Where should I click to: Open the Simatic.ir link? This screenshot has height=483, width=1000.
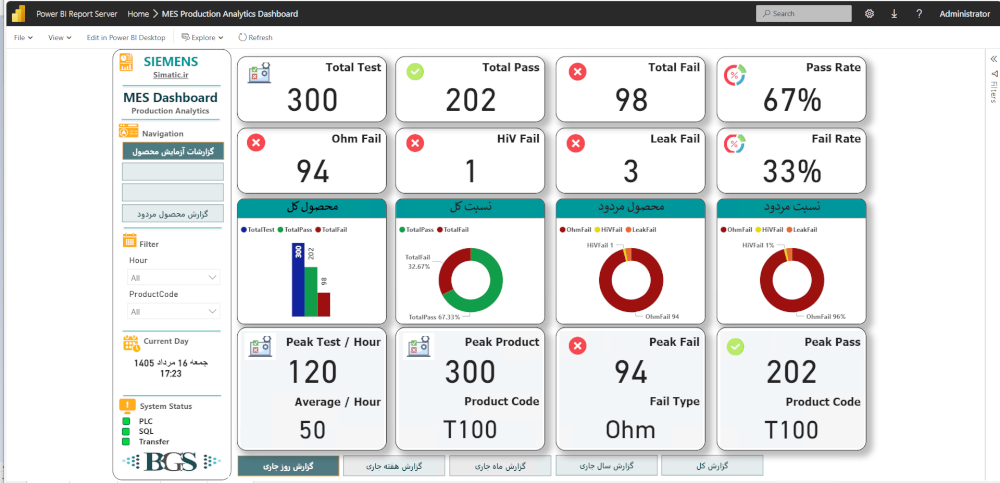click(170, 75)
